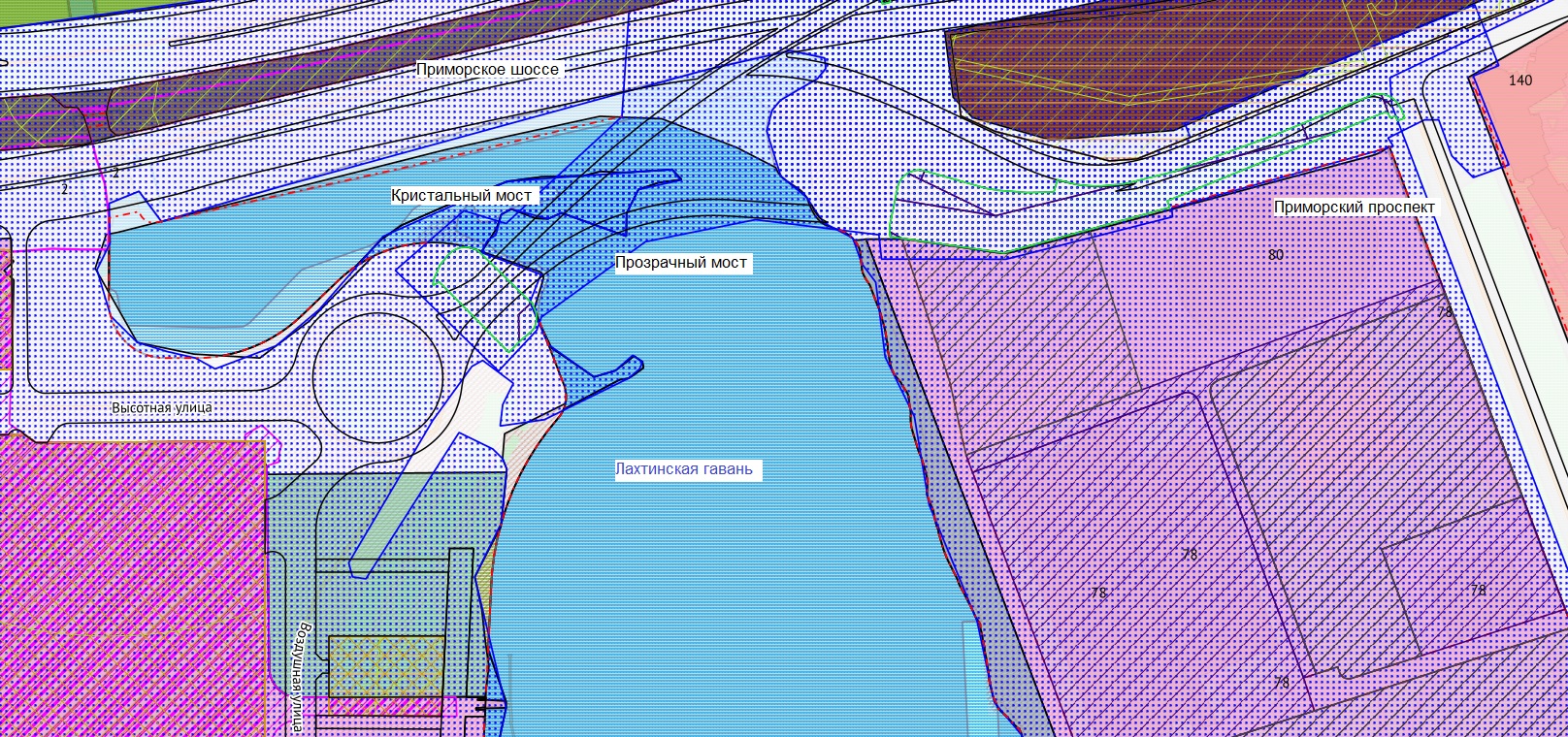This screenshot has height=737, width=1568.
Task: Select the Кристальный мост label
Action: (x=462, y=196)
